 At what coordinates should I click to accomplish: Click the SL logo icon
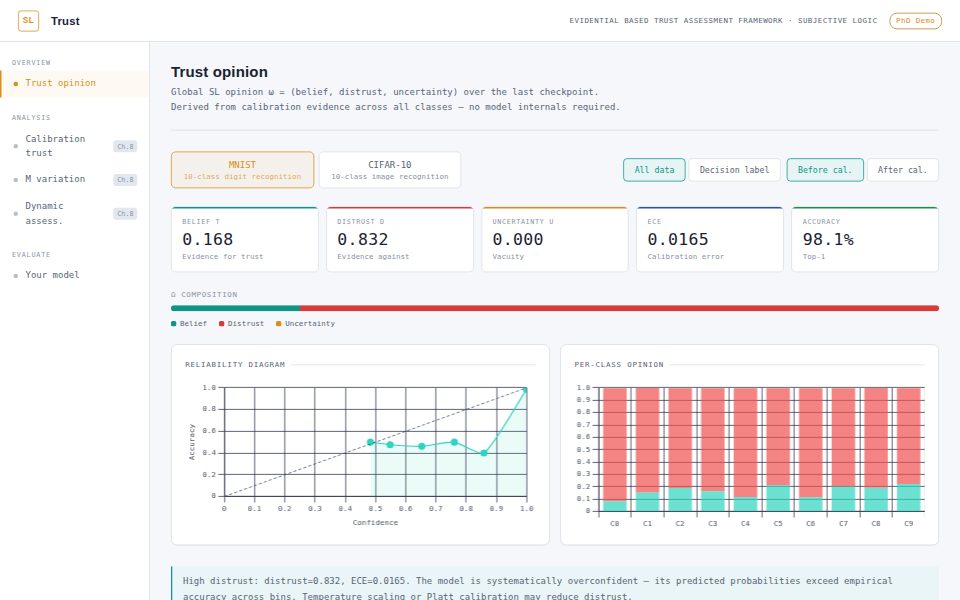[x=28, y=21]
